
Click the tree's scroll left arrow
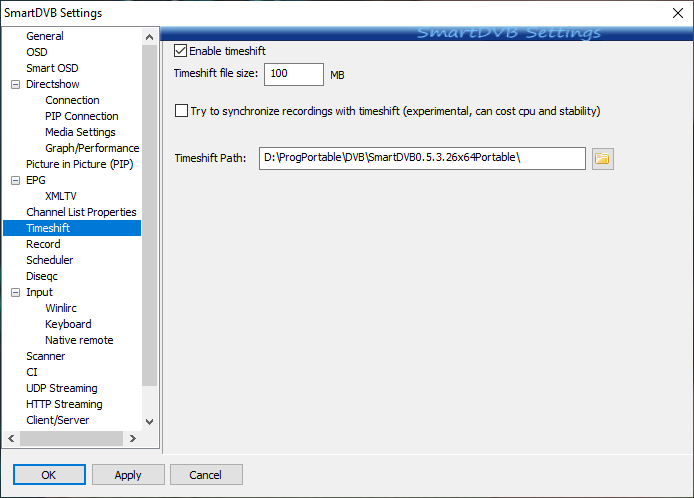tap(12, 438)
